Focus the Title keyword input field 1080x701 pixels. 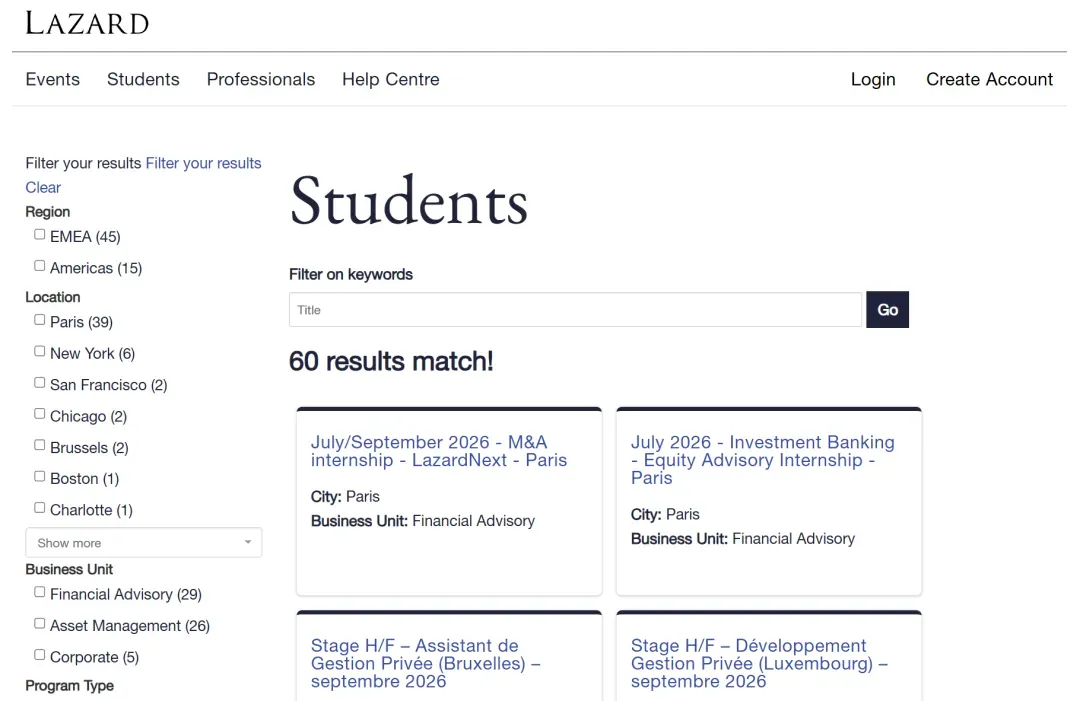tap(575, 310)
